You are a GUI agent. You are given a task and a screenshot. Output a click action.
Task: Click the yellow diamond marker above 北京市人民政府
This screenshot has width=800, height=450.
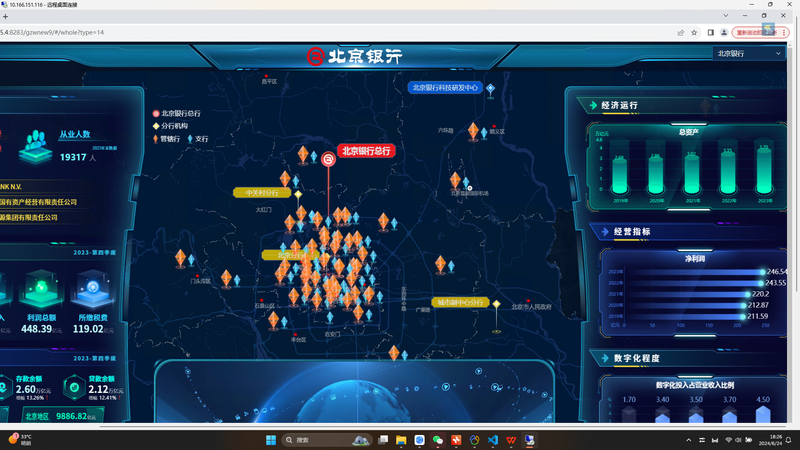pyautogui.click(x=496, y=304)
